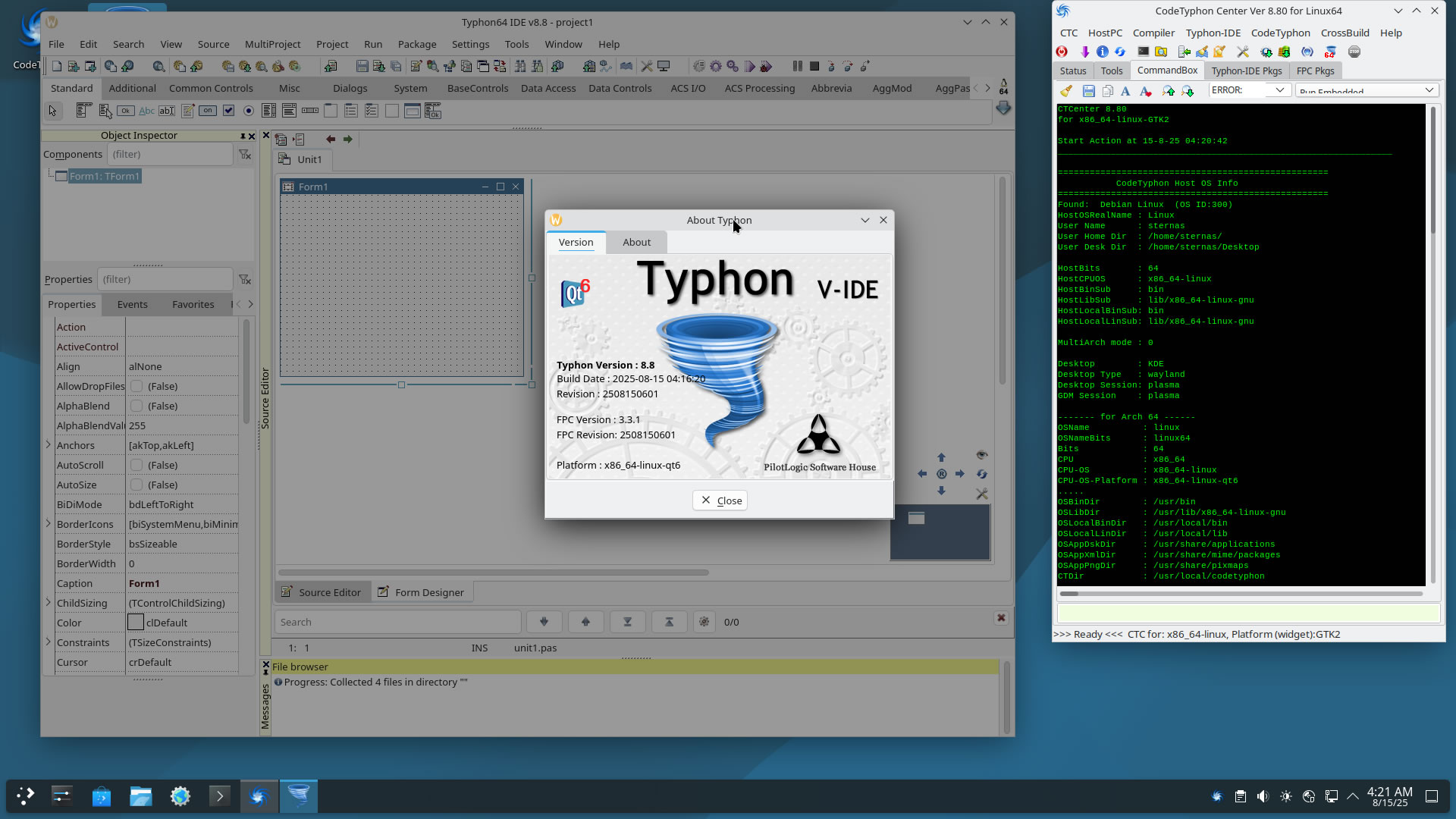Toggle the AlphaBlend checkbox
The image size is (1456, 819).
pyautogui.click(x=136, y=406)
